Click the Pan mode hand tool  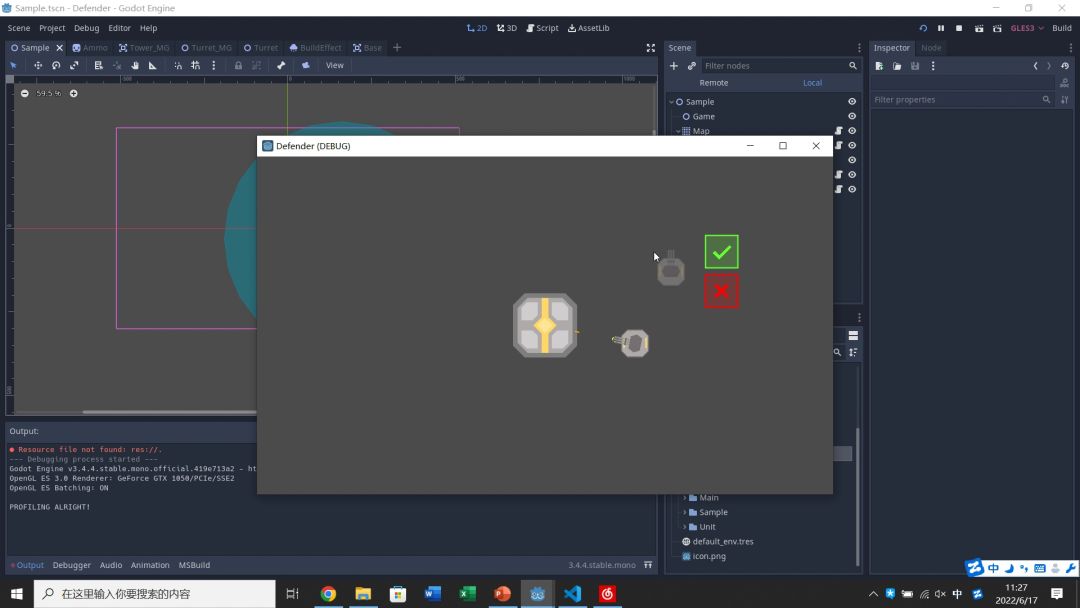pyautogui.click(x=135, y=66)
